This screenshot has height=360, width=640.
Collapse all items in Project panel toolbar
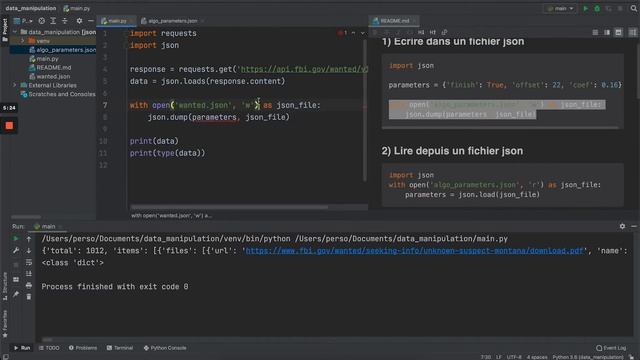pos(64,20)
